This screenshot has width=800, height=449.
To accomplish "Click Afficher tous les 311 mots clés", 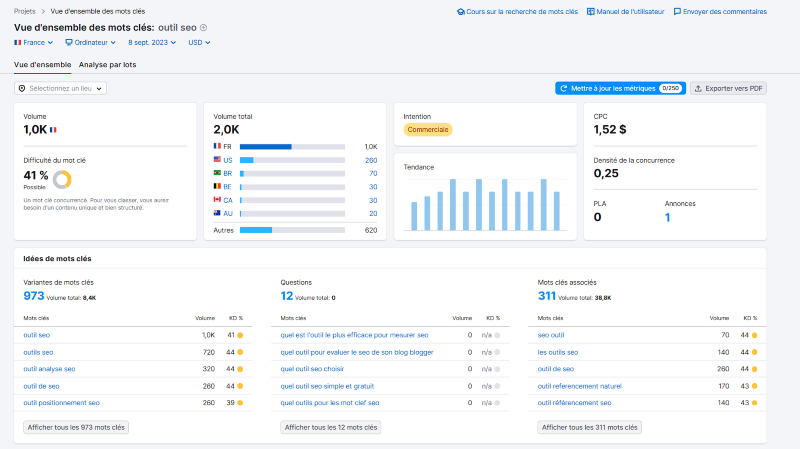I will 589,427.
